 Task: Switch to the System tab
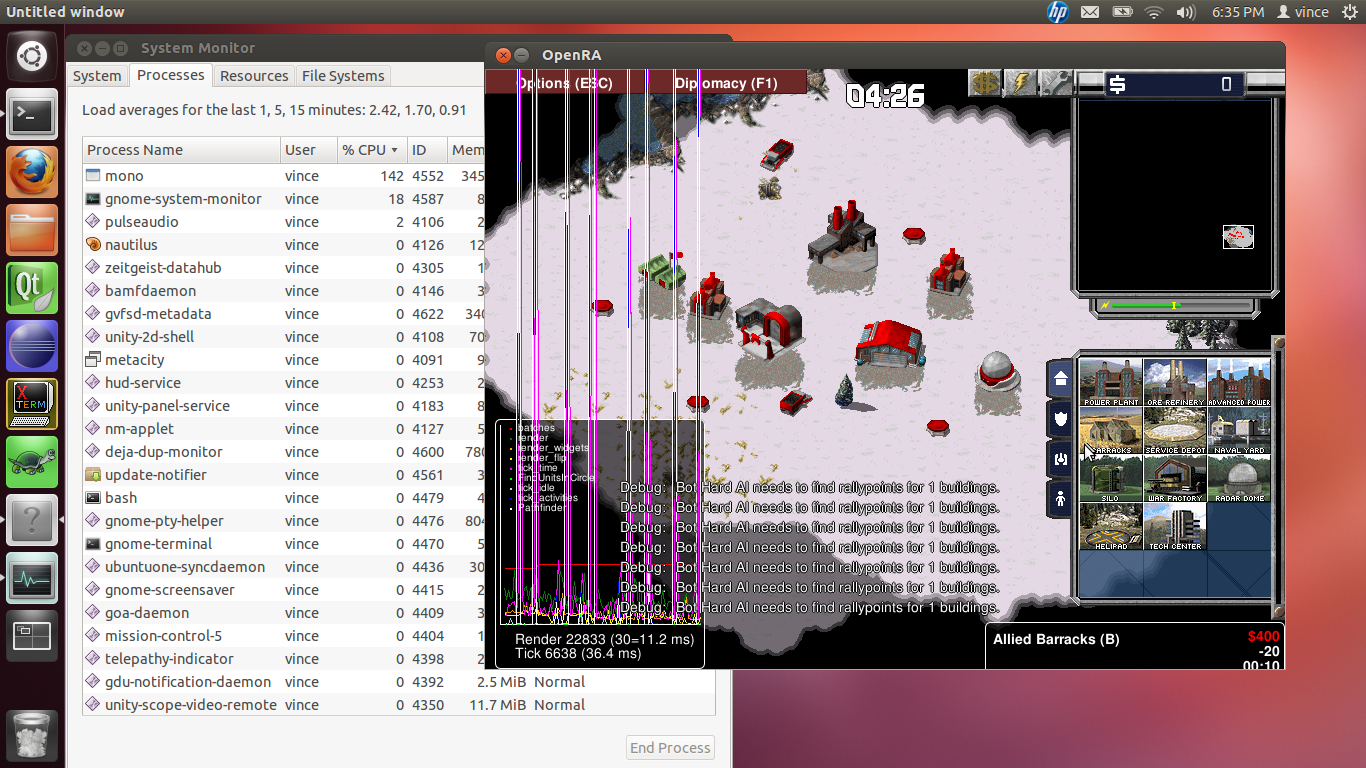tap(97, 76)
